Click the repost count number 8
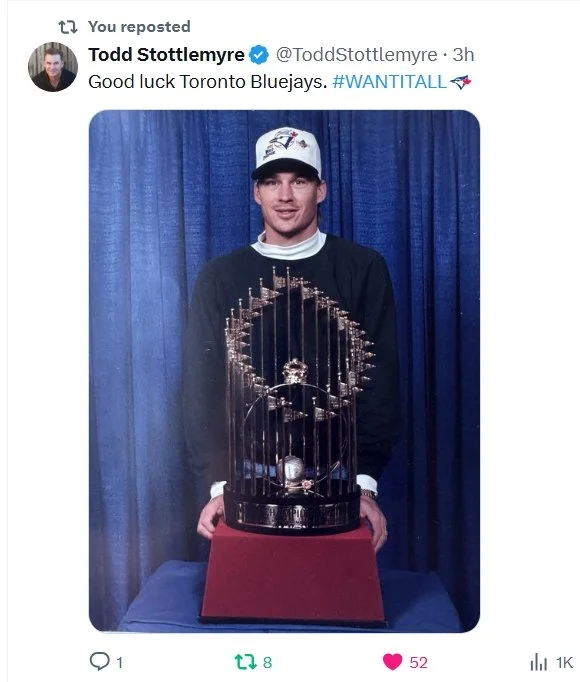Viewport: 580px width, 682px height. [x=267, y=662]
